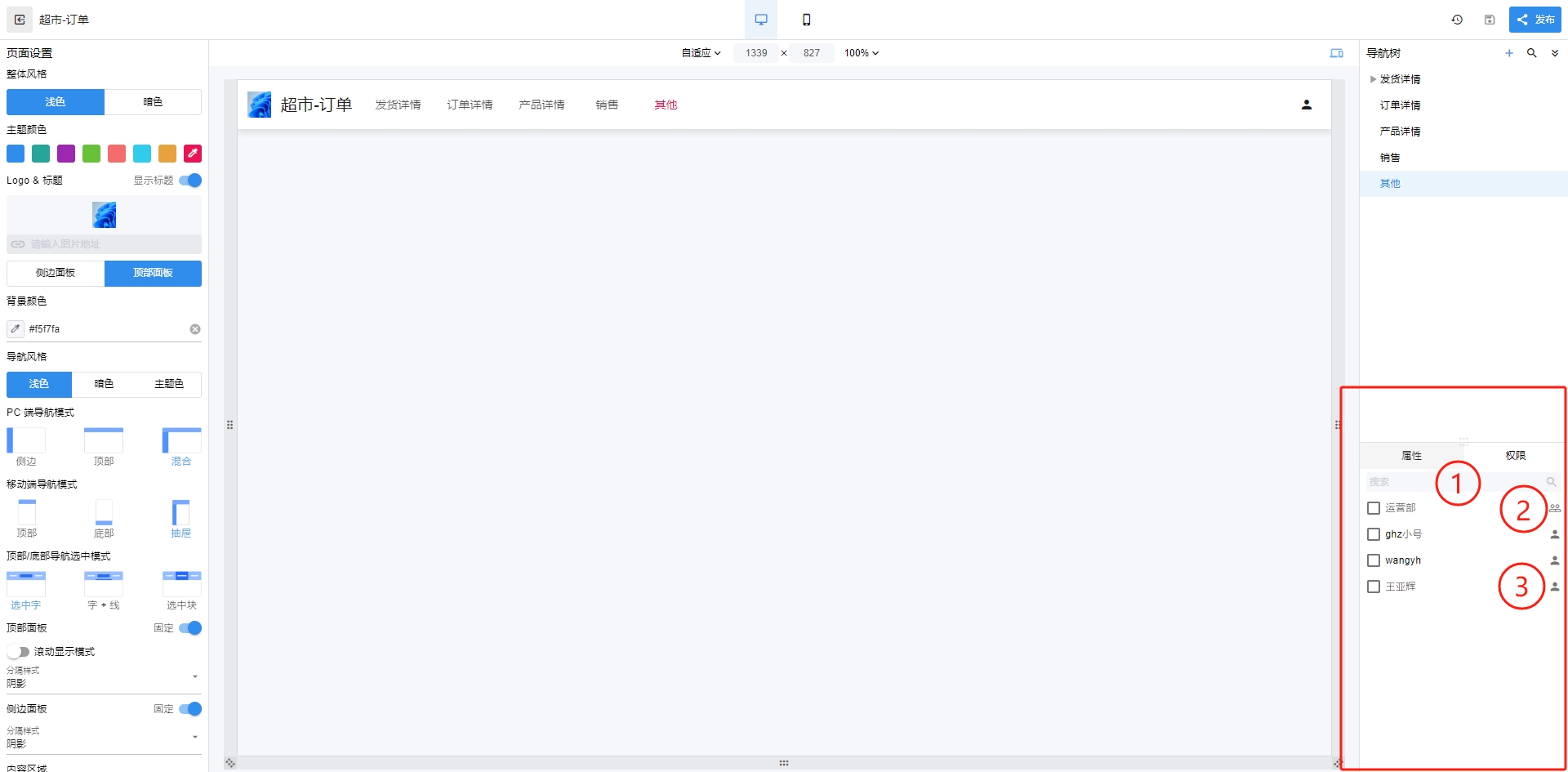Viewport: 1568px width, 772px height.
Task: Toggle responsive device icon above canvas
Action: pyautogui.click(x=1336, y=53)
